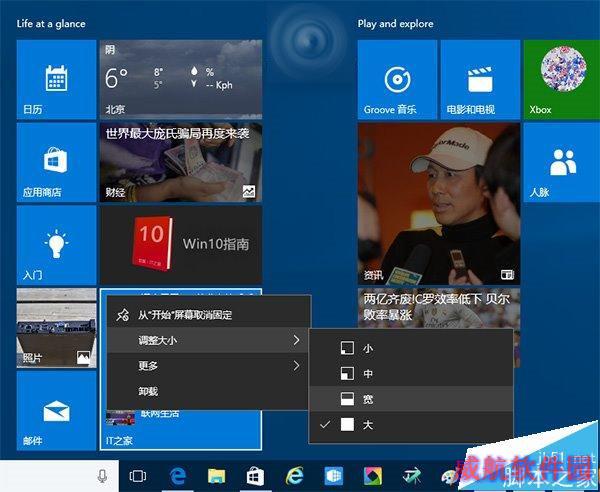Click the blue cube app on taskbar
This screenshot has width=600, height=492.
[334, 476]
